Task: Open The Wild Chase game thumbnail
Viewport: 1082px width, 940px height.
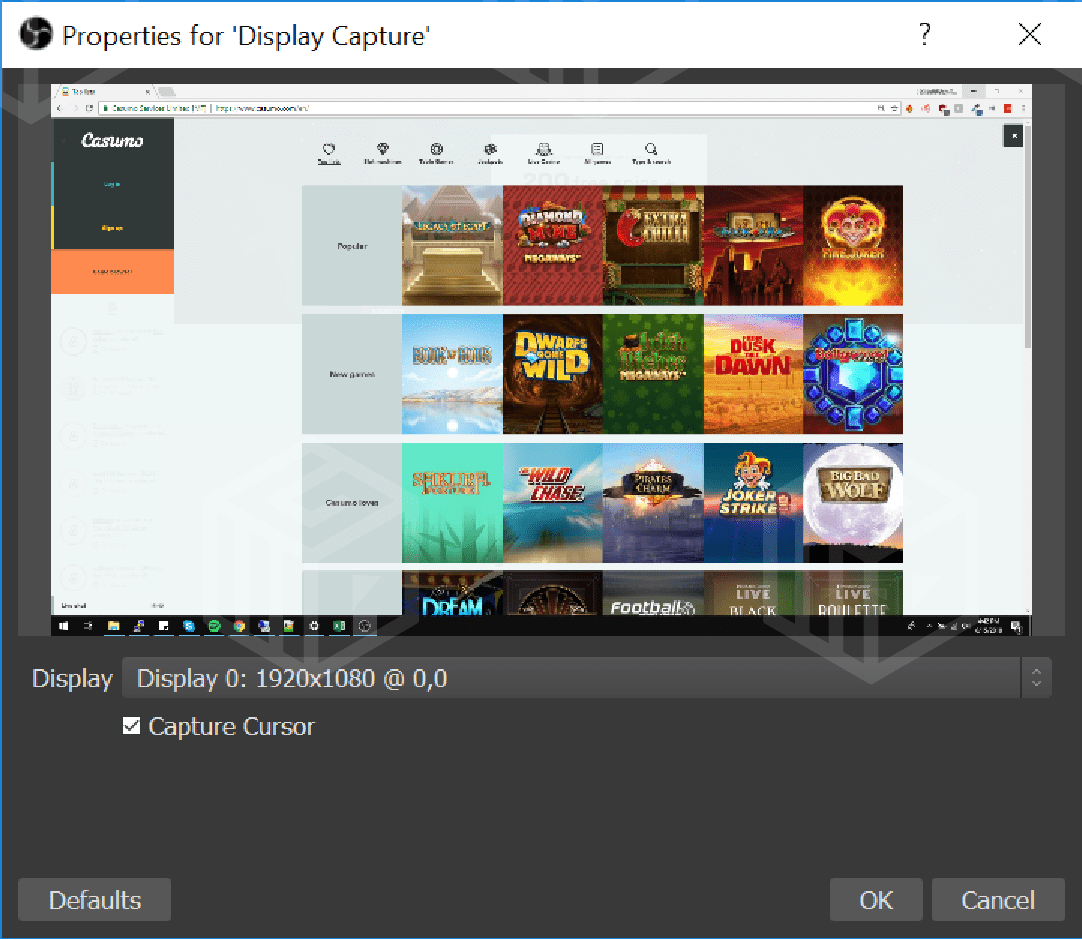Action: tap(553, 502)
